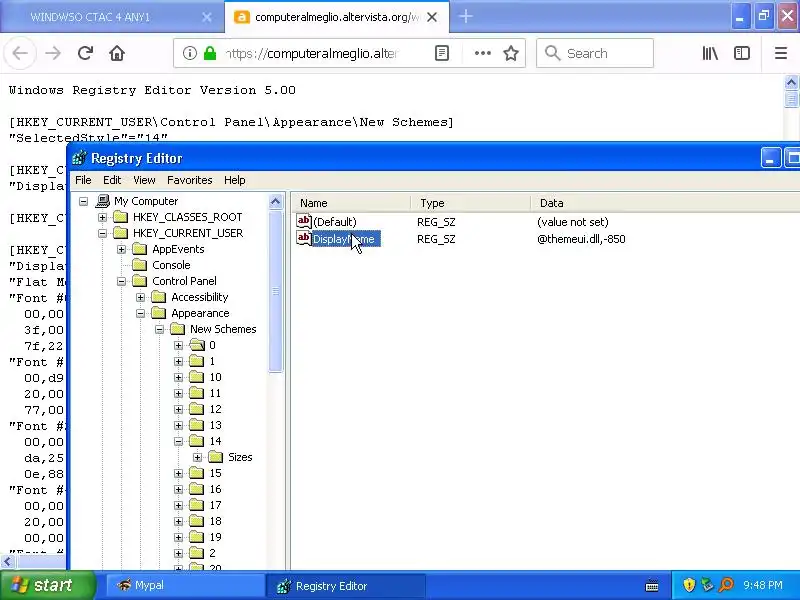Screen dimensions: 800x600
Task: Open page actions three-dot menu
Action: click(483, 53)
